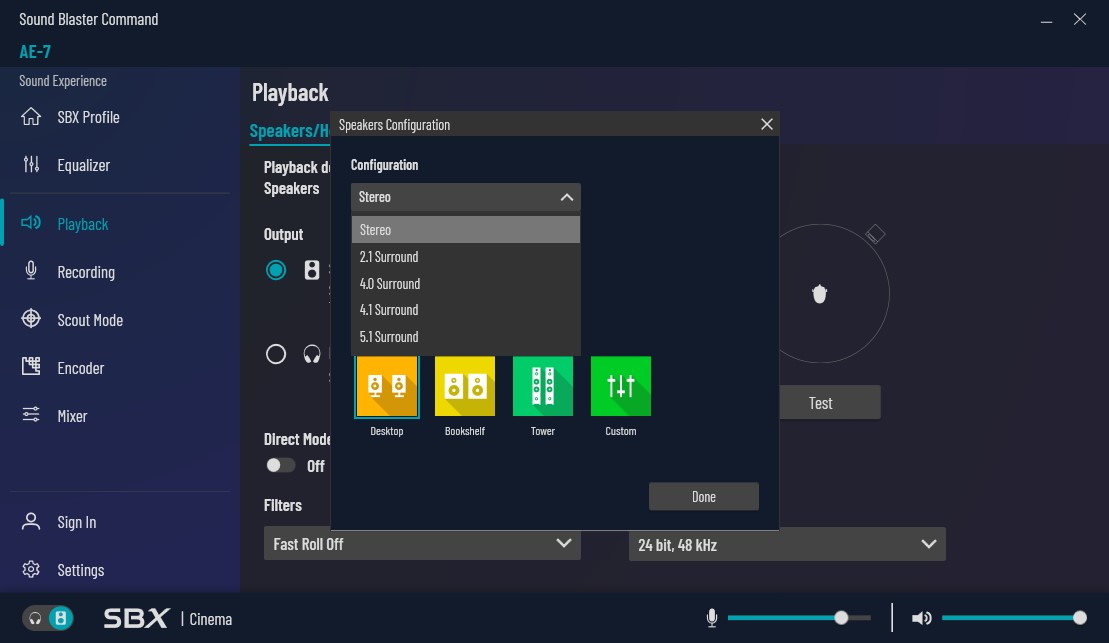Image resolution: width=1109 pixels, height=643 pixels.
Task: Click the headphones output icon
Action: 312,354
